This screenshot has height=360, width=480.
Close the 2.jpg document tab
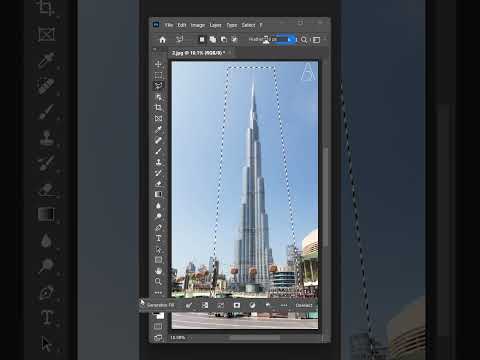230,53
